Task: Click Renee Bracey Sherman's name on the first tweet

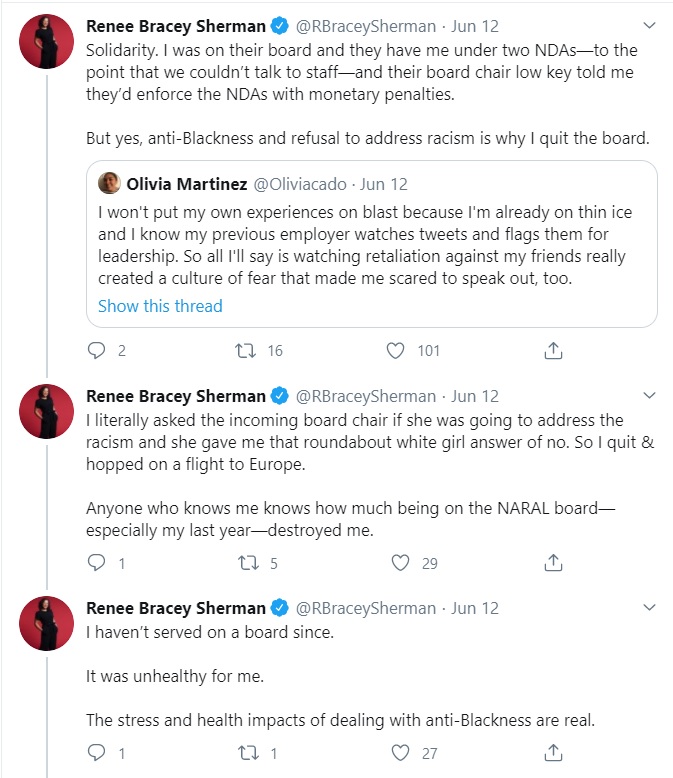Action: point(176,24)
